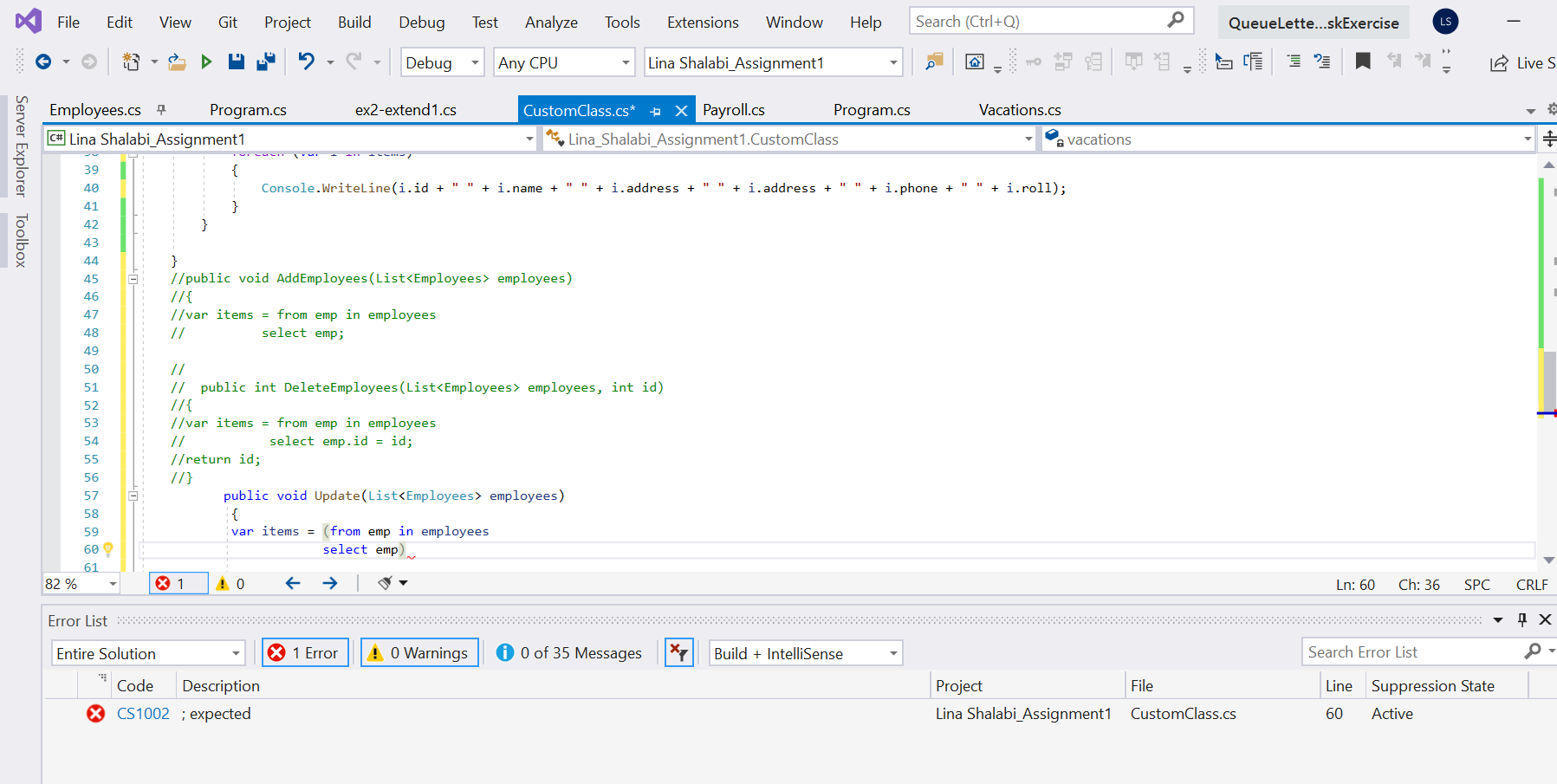Viewport: 1557px width, 784px height.
Task: Open the Lina_Shalabi_Assignment1.CustomClass type dropdown
Action: tap(789, 139)
